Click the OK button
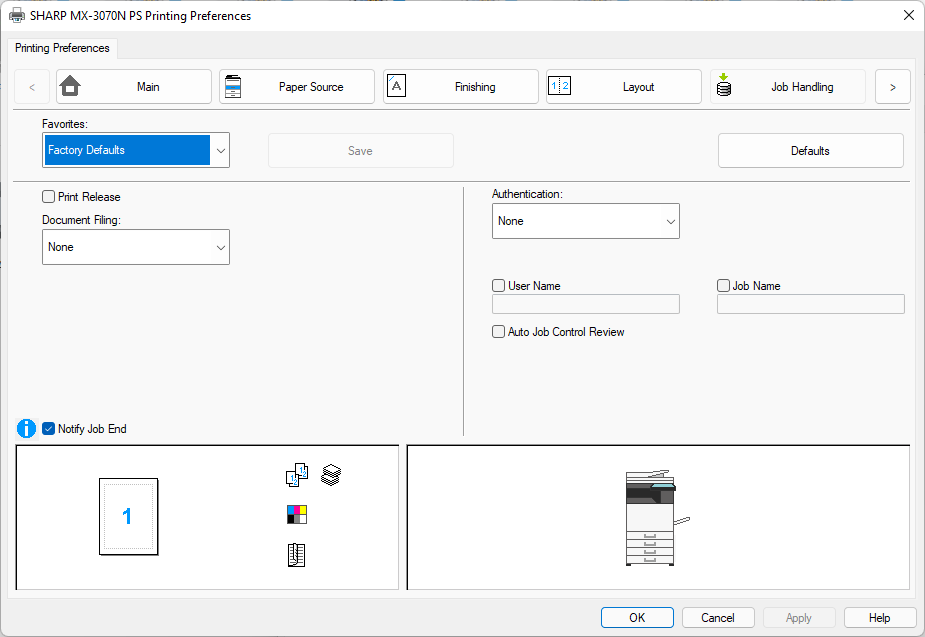The height and width of the screenshot is (637, 925). 637,618
